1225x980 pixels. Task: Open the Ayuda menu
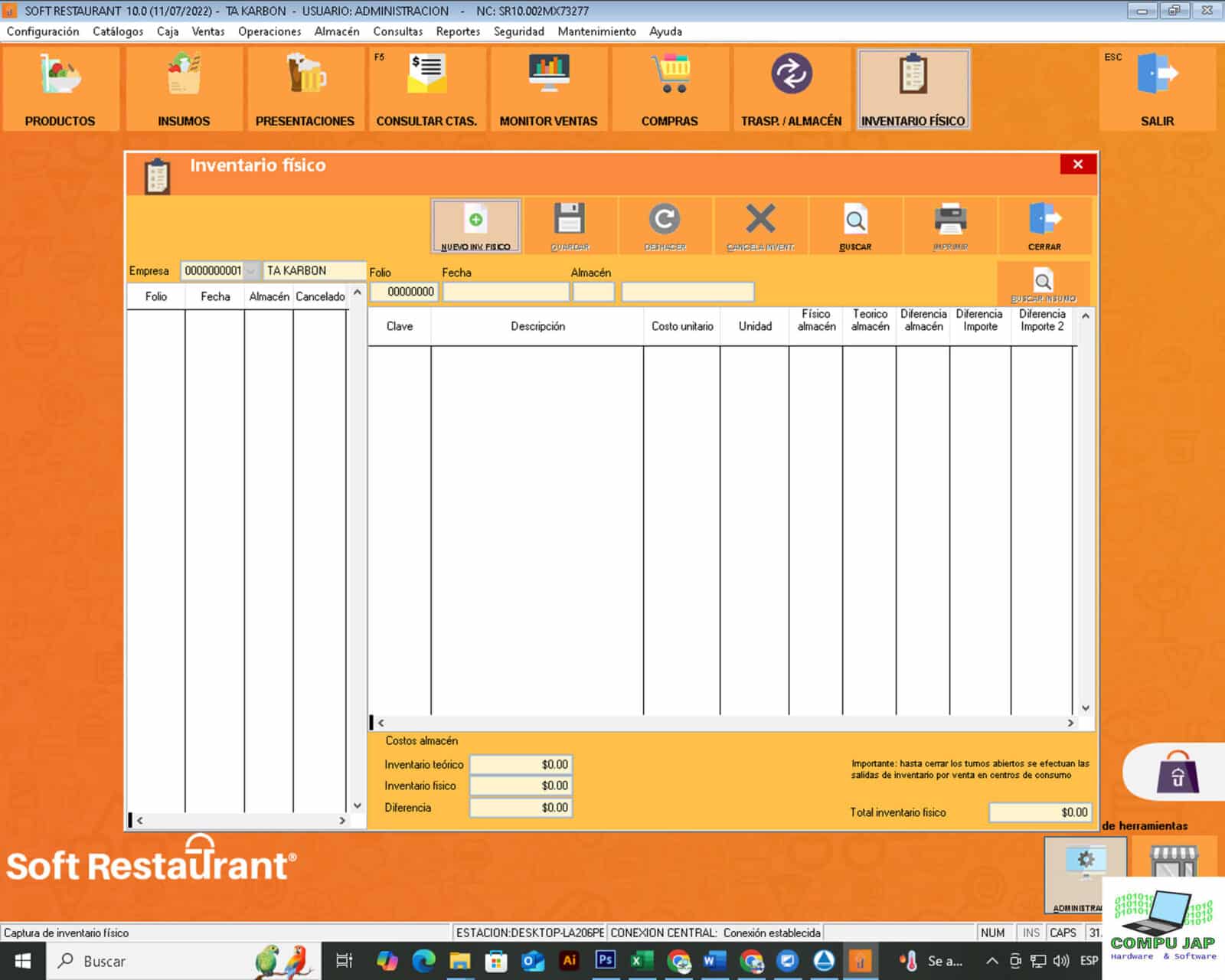click(x=665, y=31)
